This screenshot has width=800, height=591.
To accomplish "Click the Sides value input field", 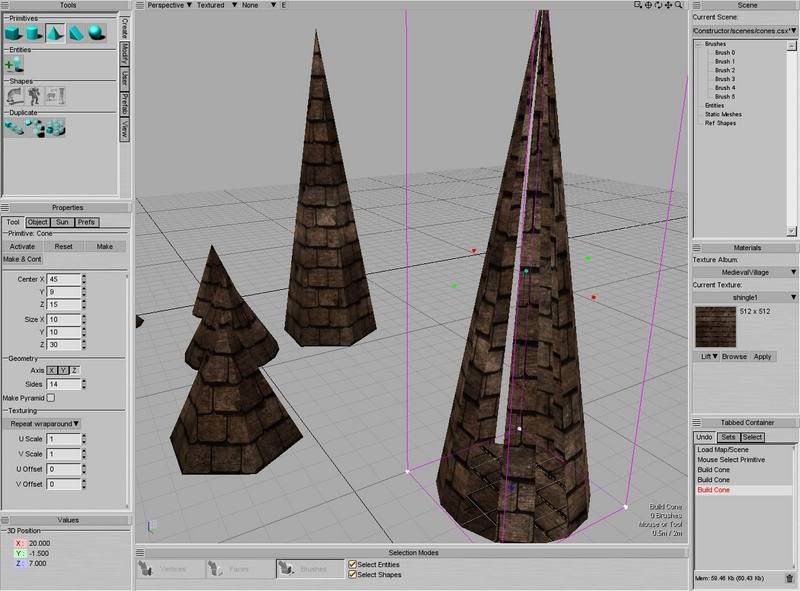I will pyautogui.click(x=63, y=384).
